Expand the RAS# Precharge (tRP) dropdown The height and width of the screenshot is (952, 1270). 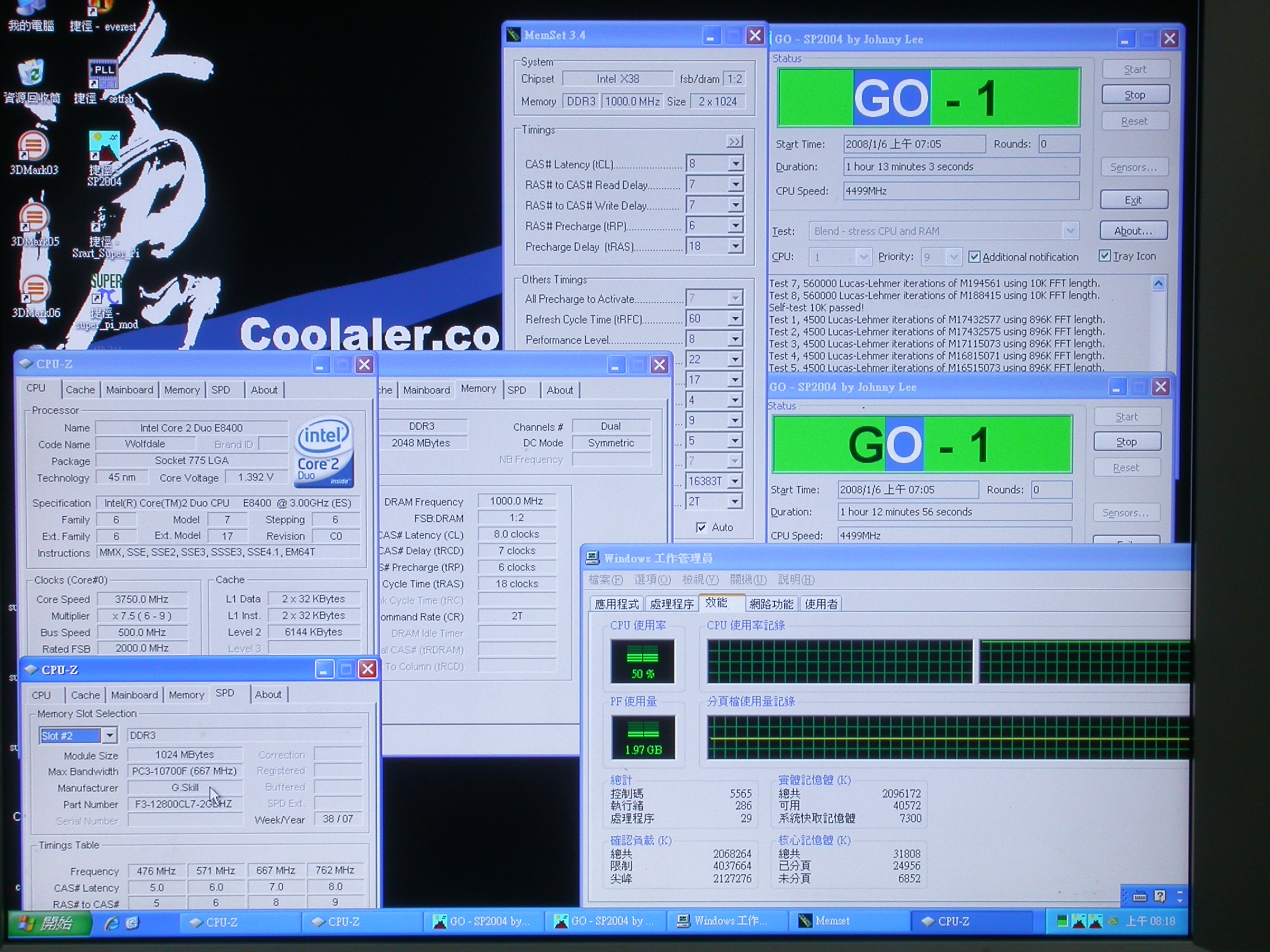pyautogui.click(x=736, y=226)
